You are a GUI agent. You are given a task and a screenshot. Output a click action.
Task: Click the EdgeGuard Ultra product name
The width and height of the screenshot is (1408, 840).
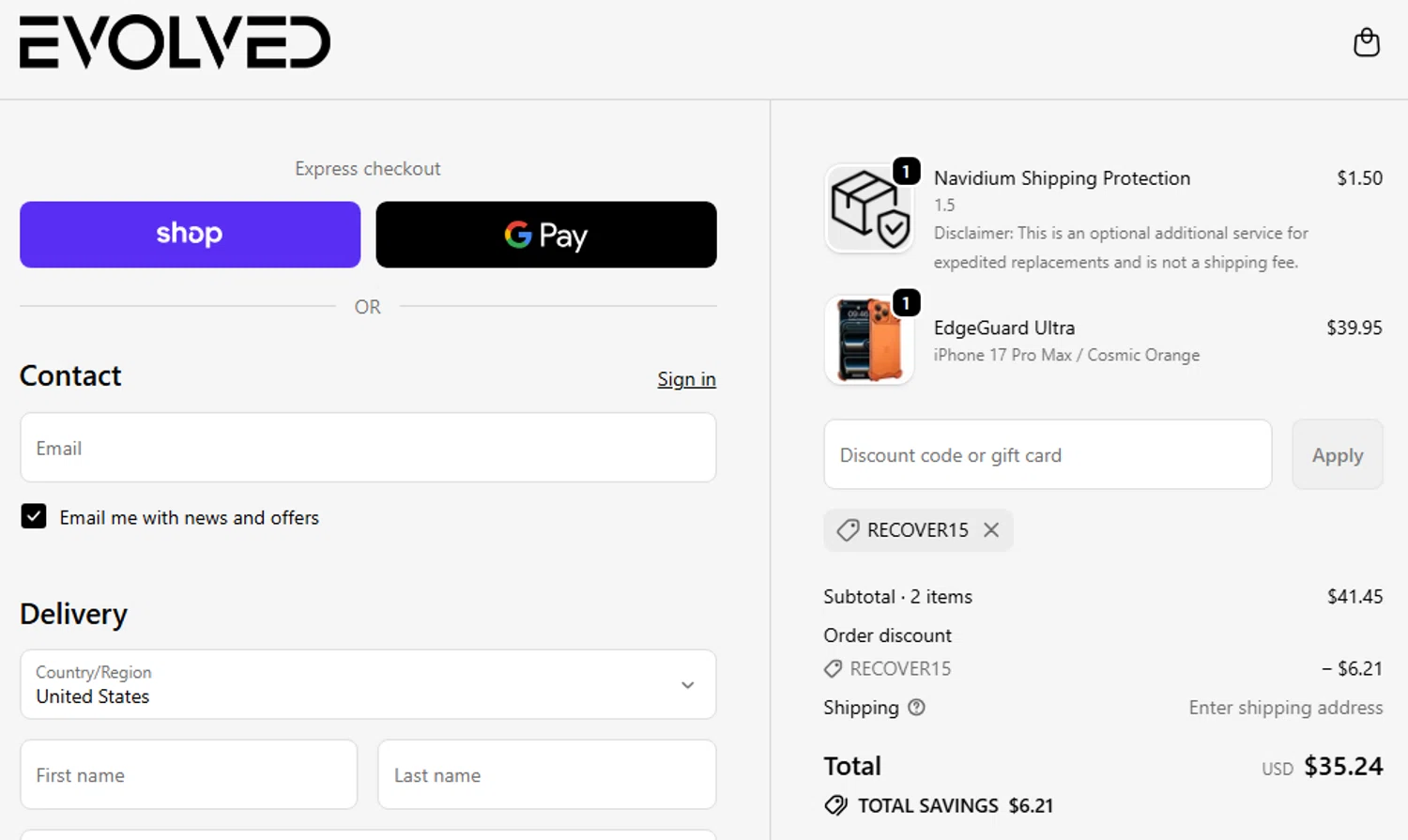1004,328
